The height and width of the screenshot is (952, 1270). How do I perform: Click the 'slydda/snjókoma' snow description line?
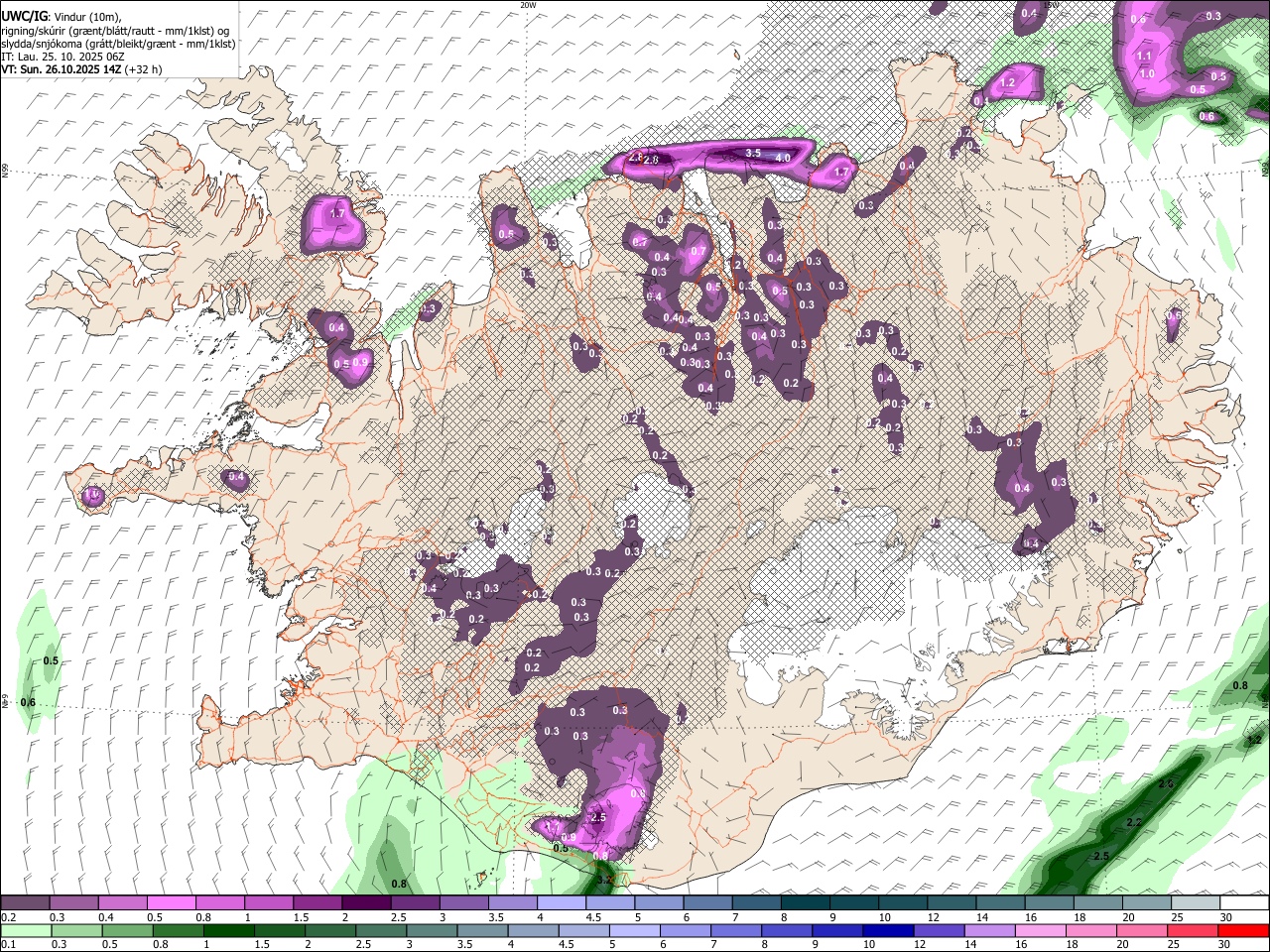pyautogui.click(x=118, y=44)
